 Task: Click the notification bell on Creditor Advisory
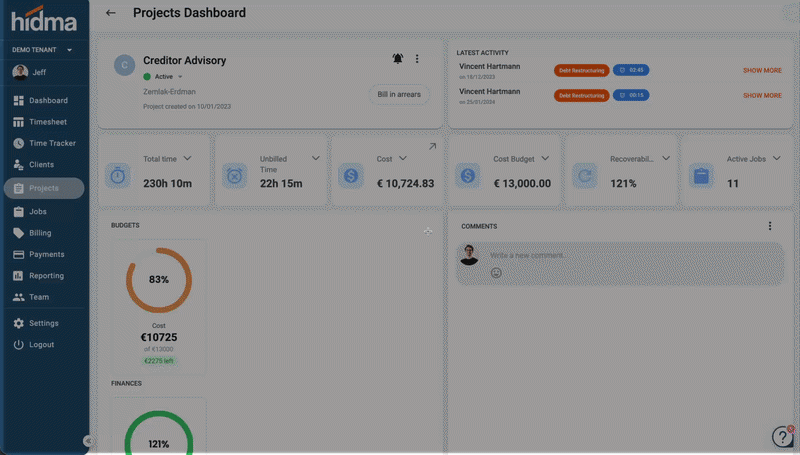point(397,59)
